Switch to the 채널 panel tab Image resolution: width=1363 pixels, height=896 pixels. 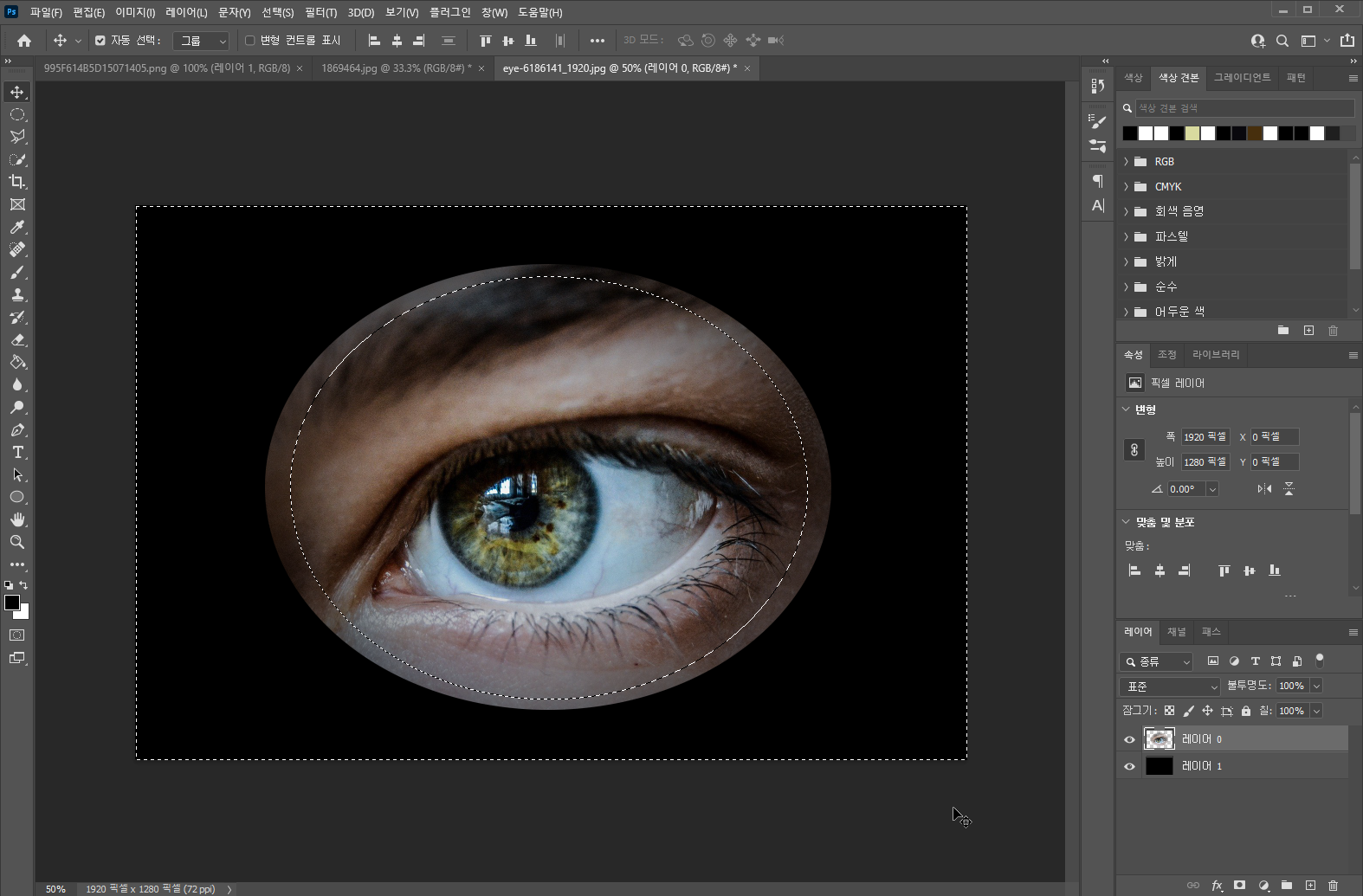coord(1176,632)
